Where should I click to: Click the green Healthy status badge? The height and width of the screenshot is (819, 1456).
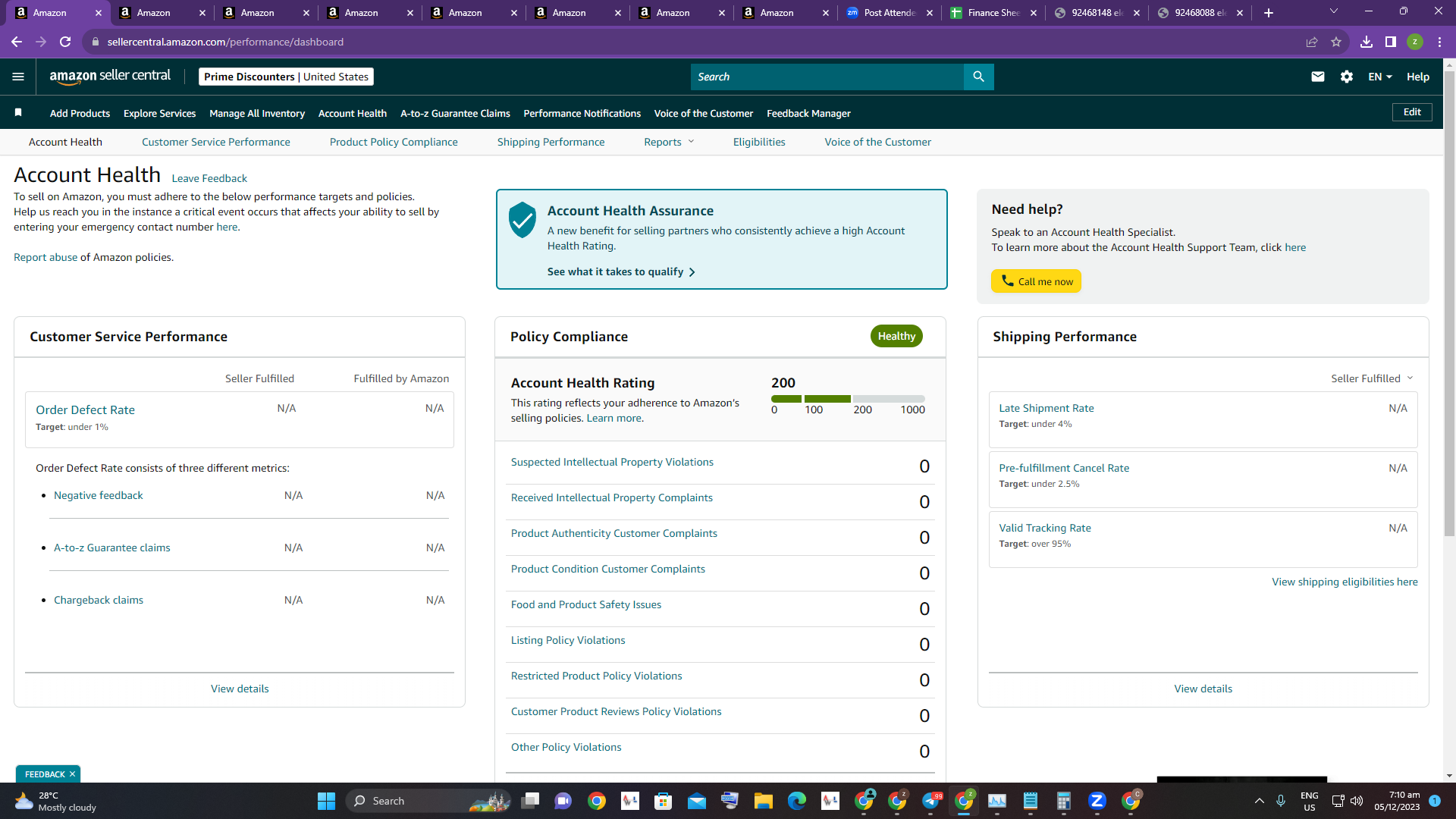pos(896,336)
